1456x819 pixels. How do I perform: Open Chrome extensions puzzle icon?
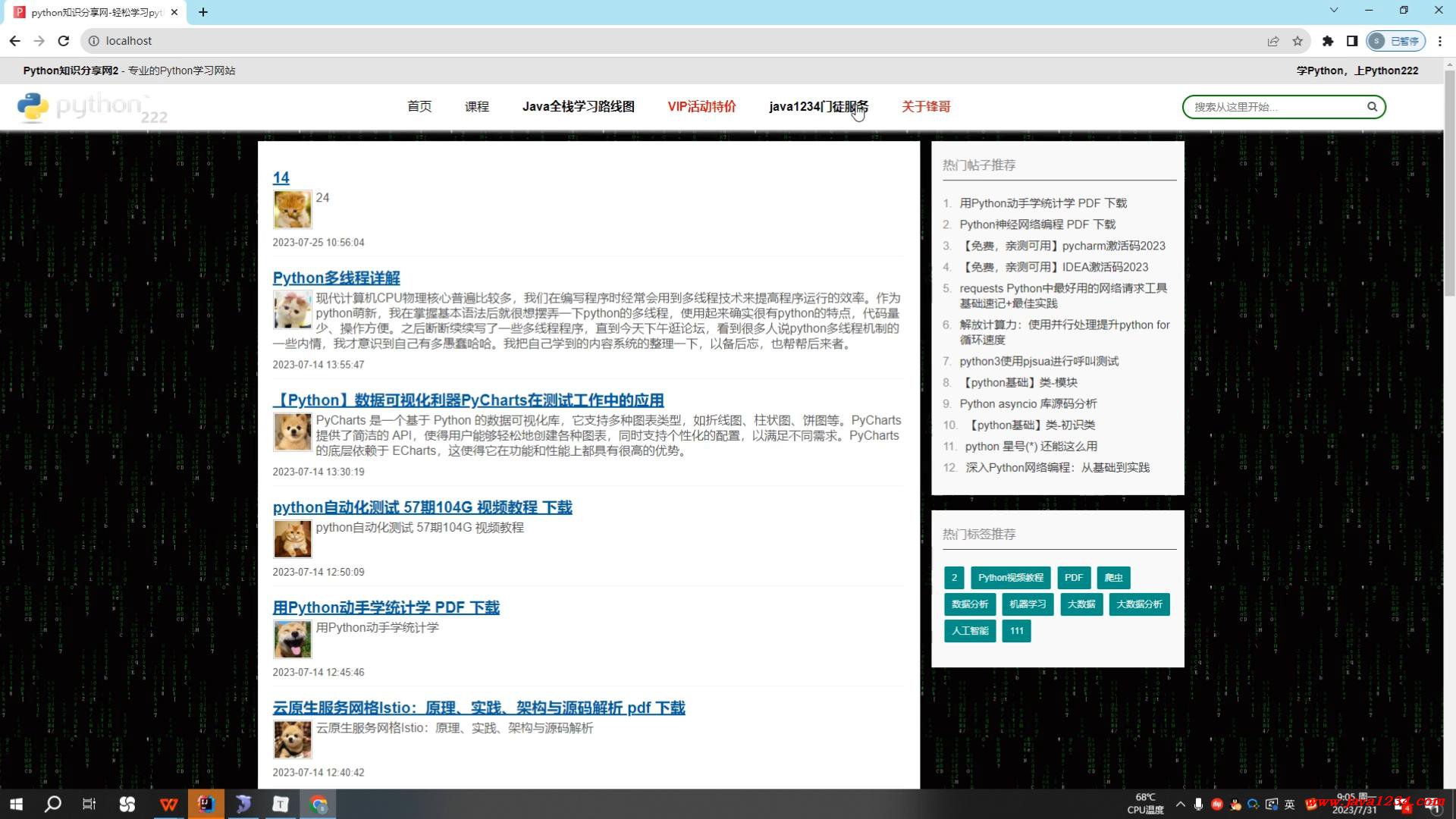1327,41
